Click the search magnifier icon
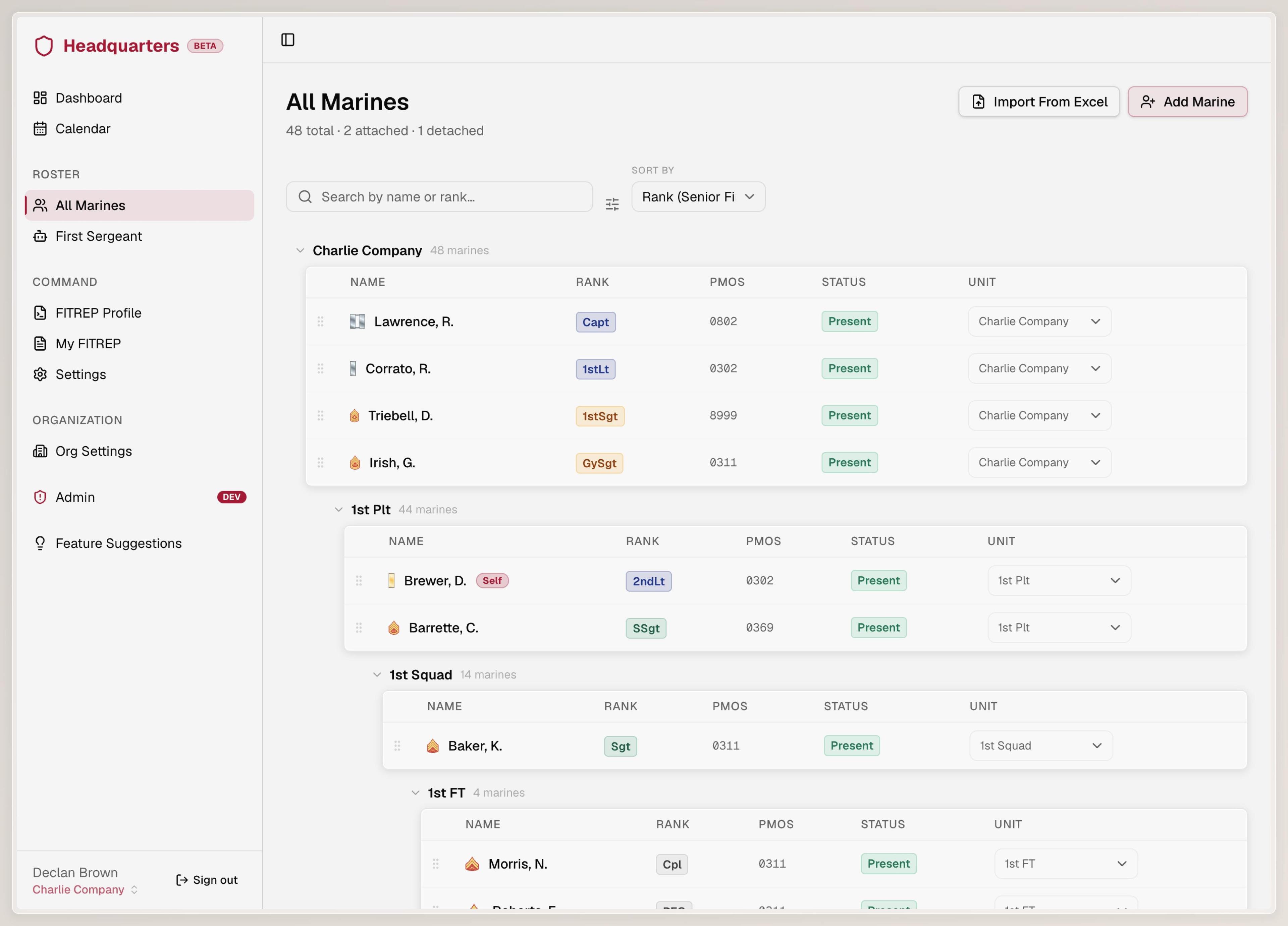Screen dimensions: 1288x926 pyautogui.click(x=305, y=196)
